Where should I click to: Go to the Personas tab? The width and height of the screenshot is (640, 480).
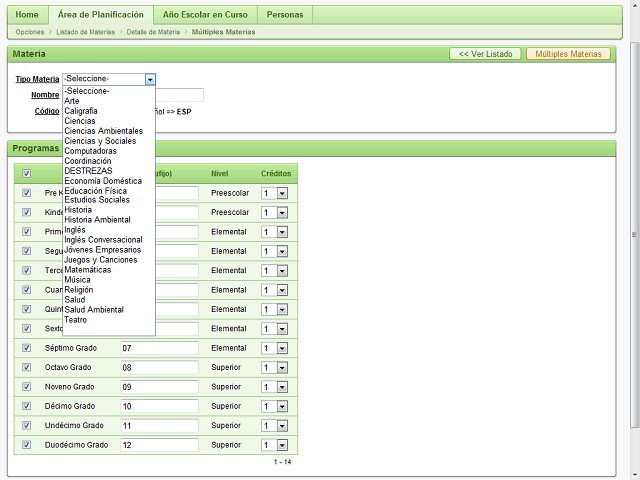(286, 15)
